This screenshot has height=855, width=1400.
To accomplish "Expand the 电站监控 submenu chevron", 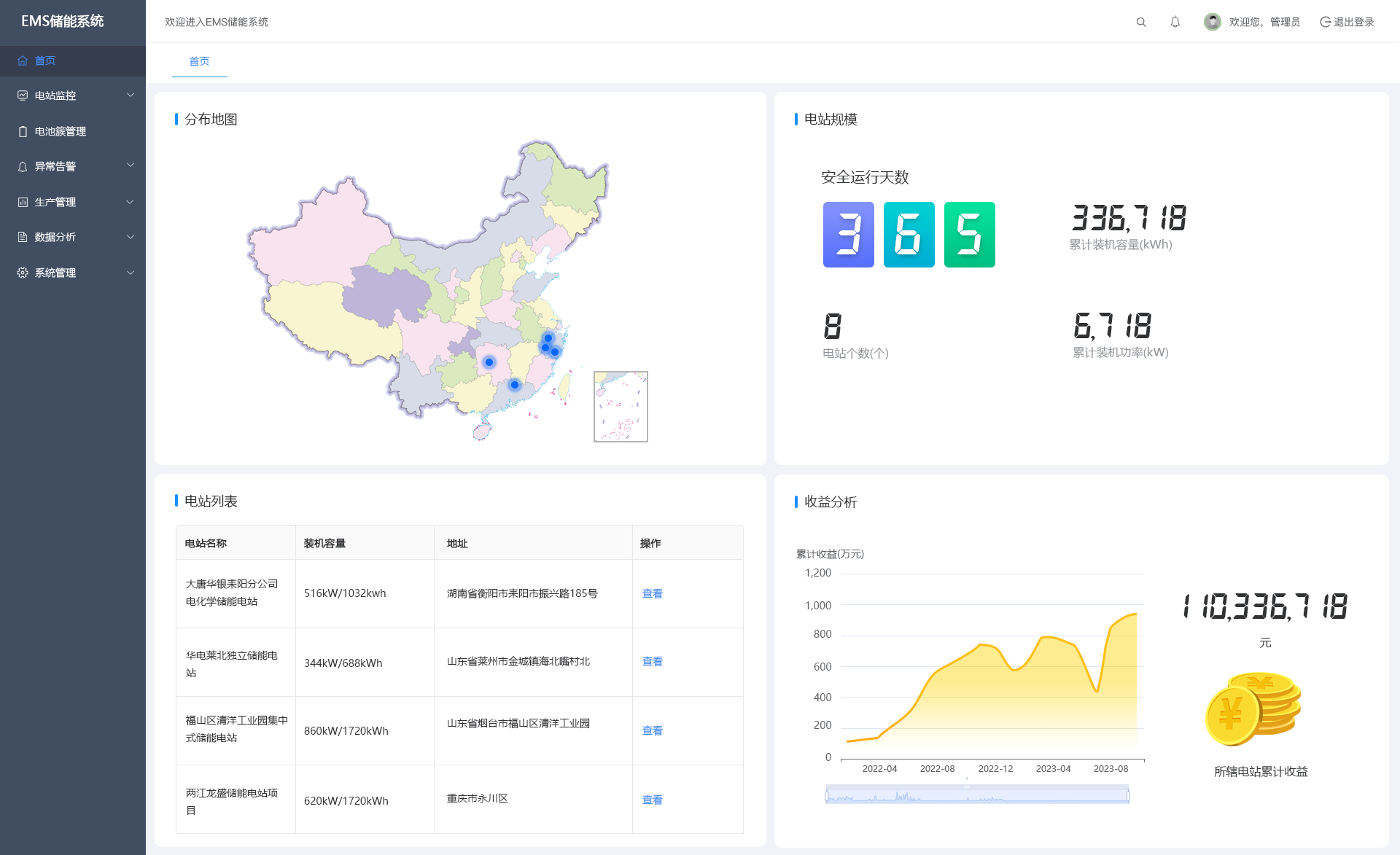I will coord(131,95).
